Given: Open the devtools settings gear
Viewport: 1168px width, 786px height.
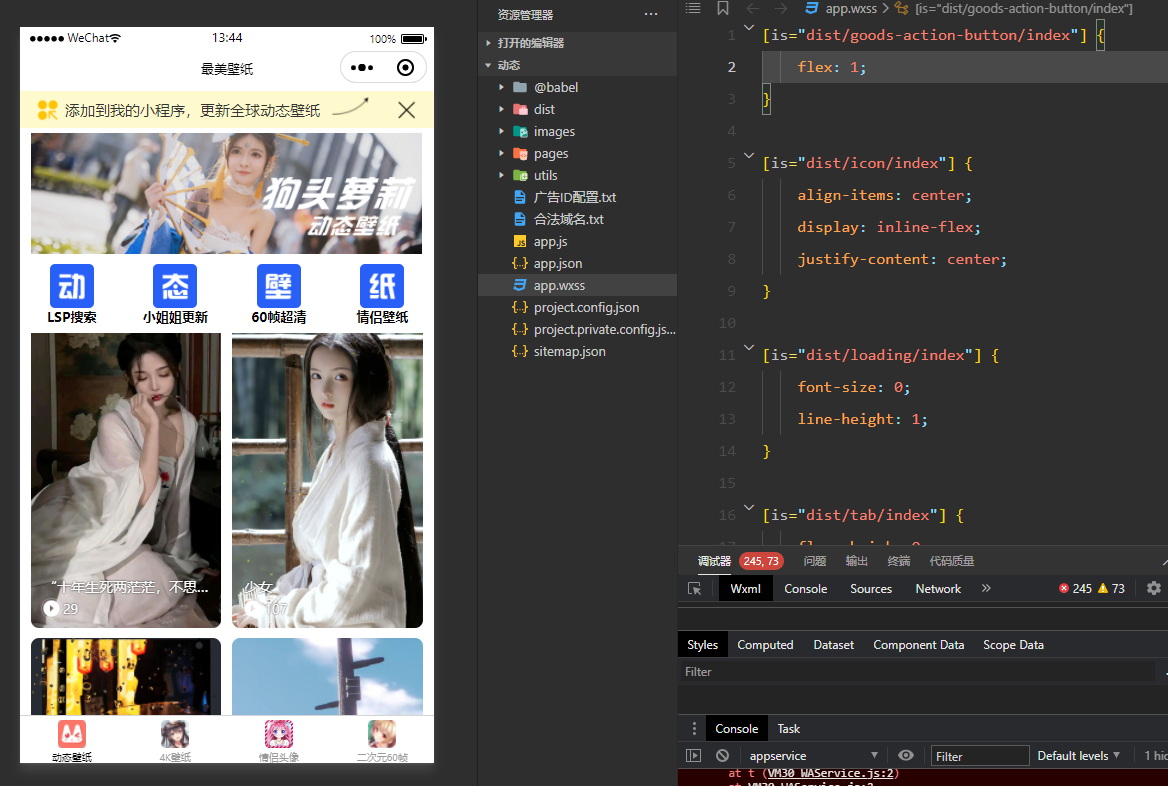Looking at the screenshot, I should point(1154,588).
